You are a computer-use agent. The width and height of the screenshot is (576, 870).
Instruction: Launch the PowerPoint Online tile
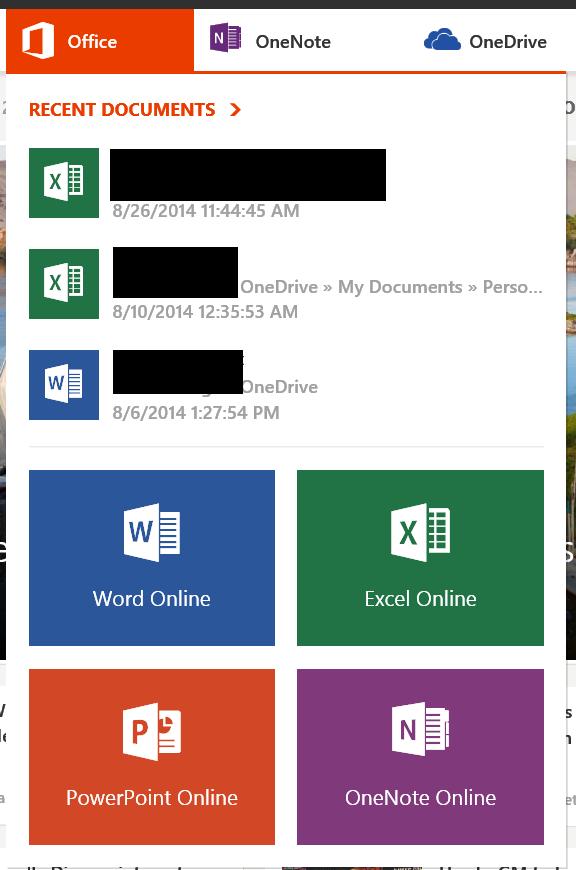point(152,757)
